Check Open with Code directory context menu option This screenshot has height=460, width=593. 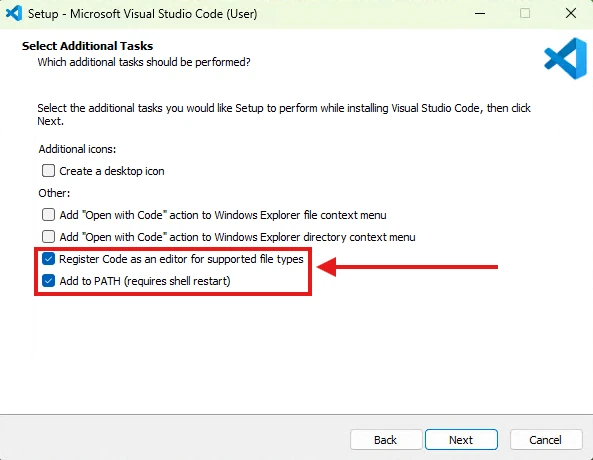(x=48, y=237)
